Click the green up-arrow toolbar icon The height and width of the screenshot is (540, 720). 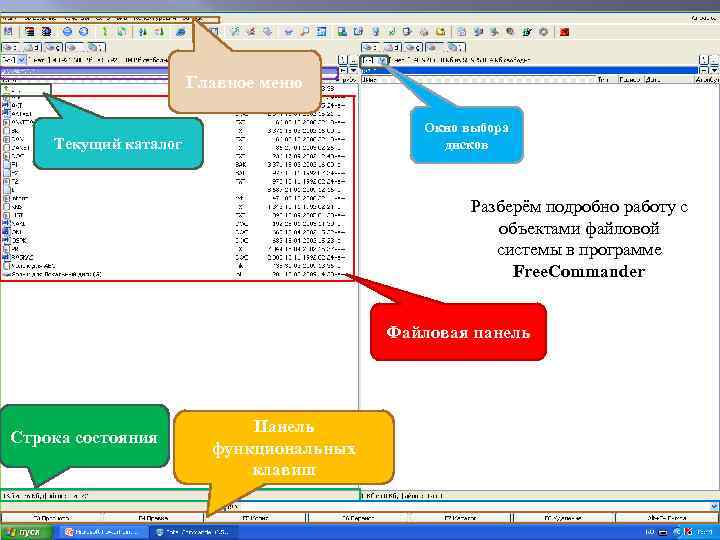[x=105, y=32]
